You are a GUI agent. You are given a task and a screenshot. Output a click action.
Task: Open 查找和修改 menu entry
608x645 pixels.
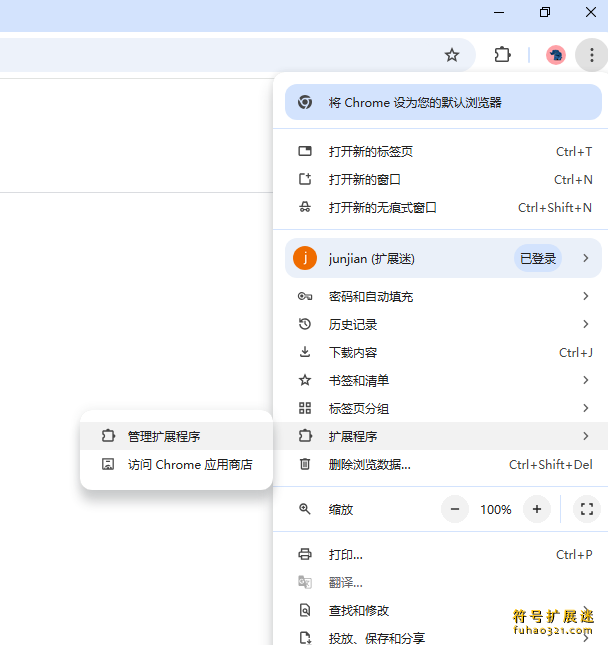tap(441, 610)
